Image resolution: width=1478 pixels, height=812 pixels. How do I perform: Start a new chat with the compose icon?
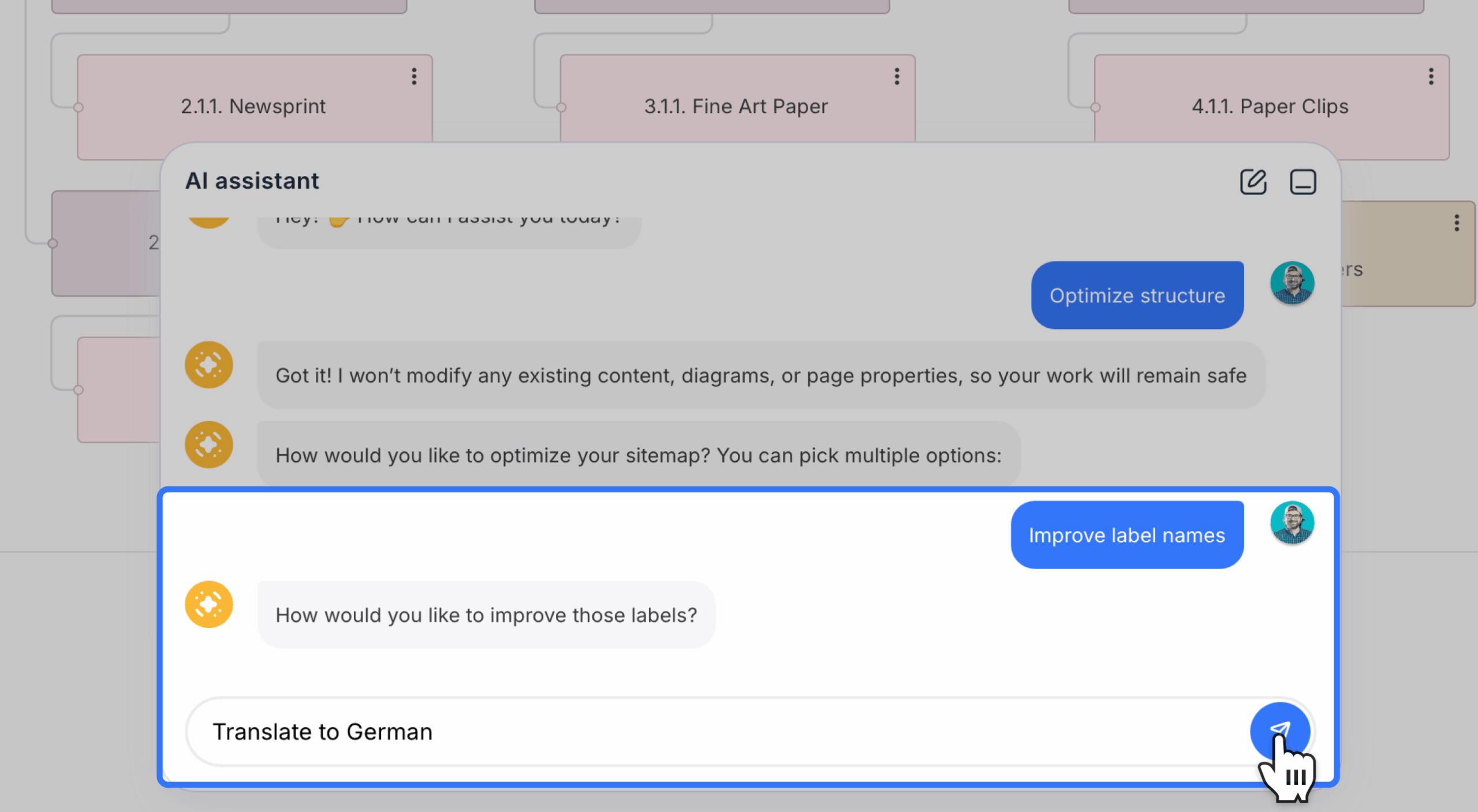1253,182
